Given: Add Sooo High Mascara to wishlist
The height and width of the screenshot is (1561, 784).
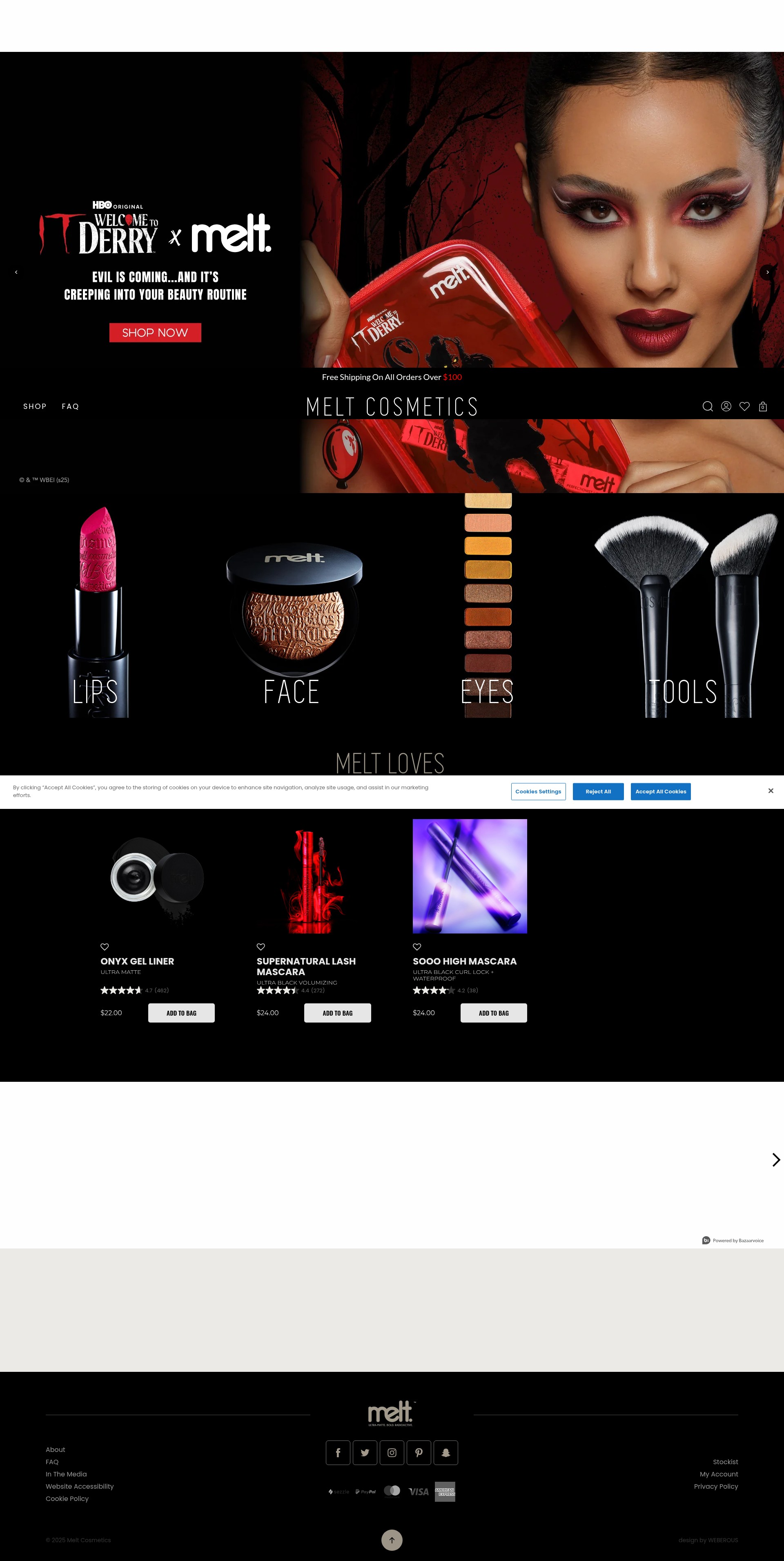Looking at the screenshot, I should (417, 947).
